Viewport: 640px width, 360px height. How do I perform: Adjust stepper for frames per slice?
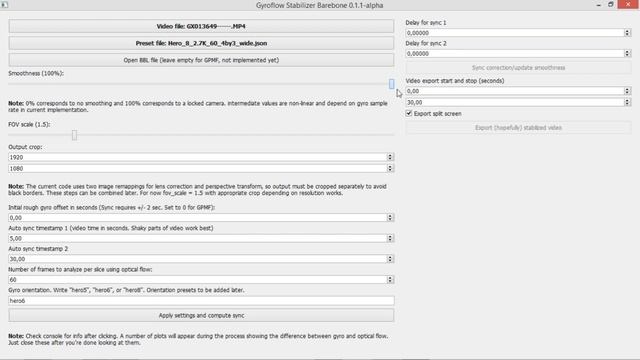(x=390, y=280)
